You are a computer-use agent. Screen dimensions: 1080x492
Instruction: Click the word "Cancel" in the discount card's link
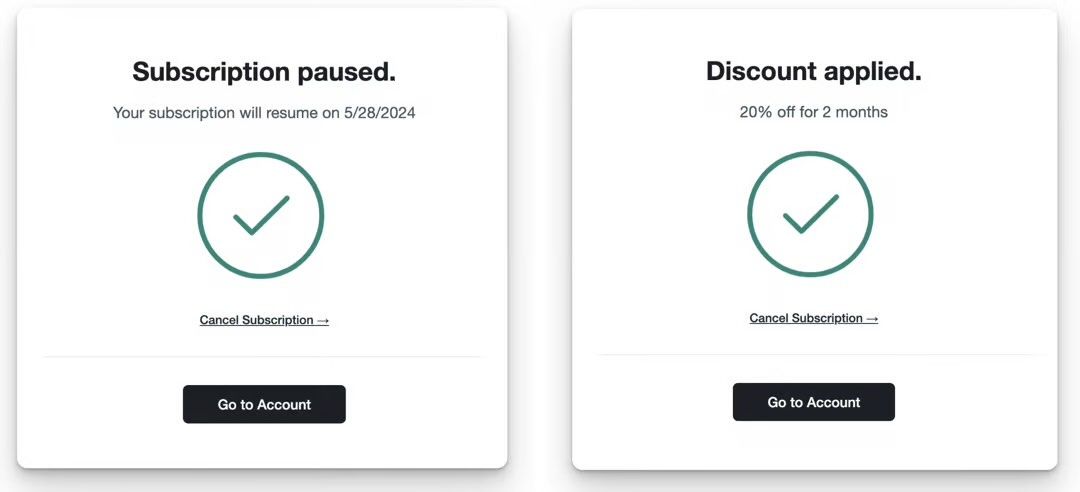pyautogui.click(x=769, y=319)
